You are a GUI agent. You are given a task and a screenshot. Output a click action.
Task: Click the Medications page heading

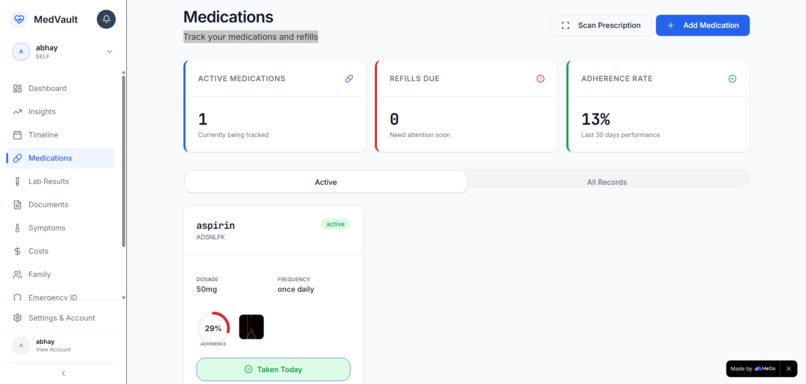pos(228,17)
